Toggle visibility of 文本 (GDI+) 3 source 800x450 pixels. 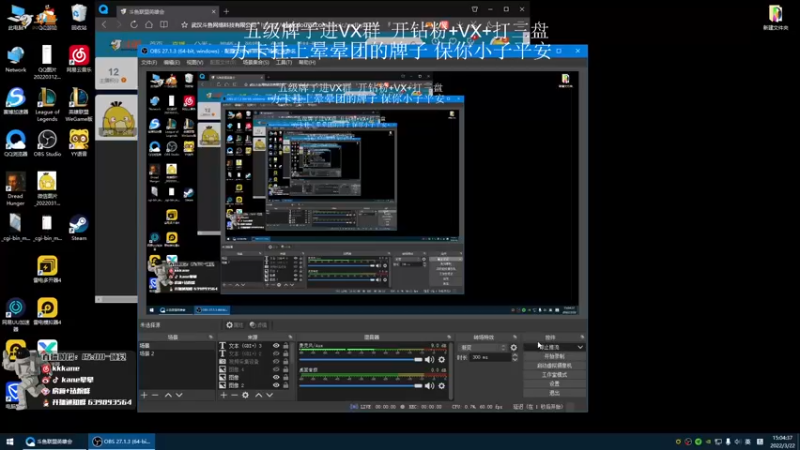point(276,345)
